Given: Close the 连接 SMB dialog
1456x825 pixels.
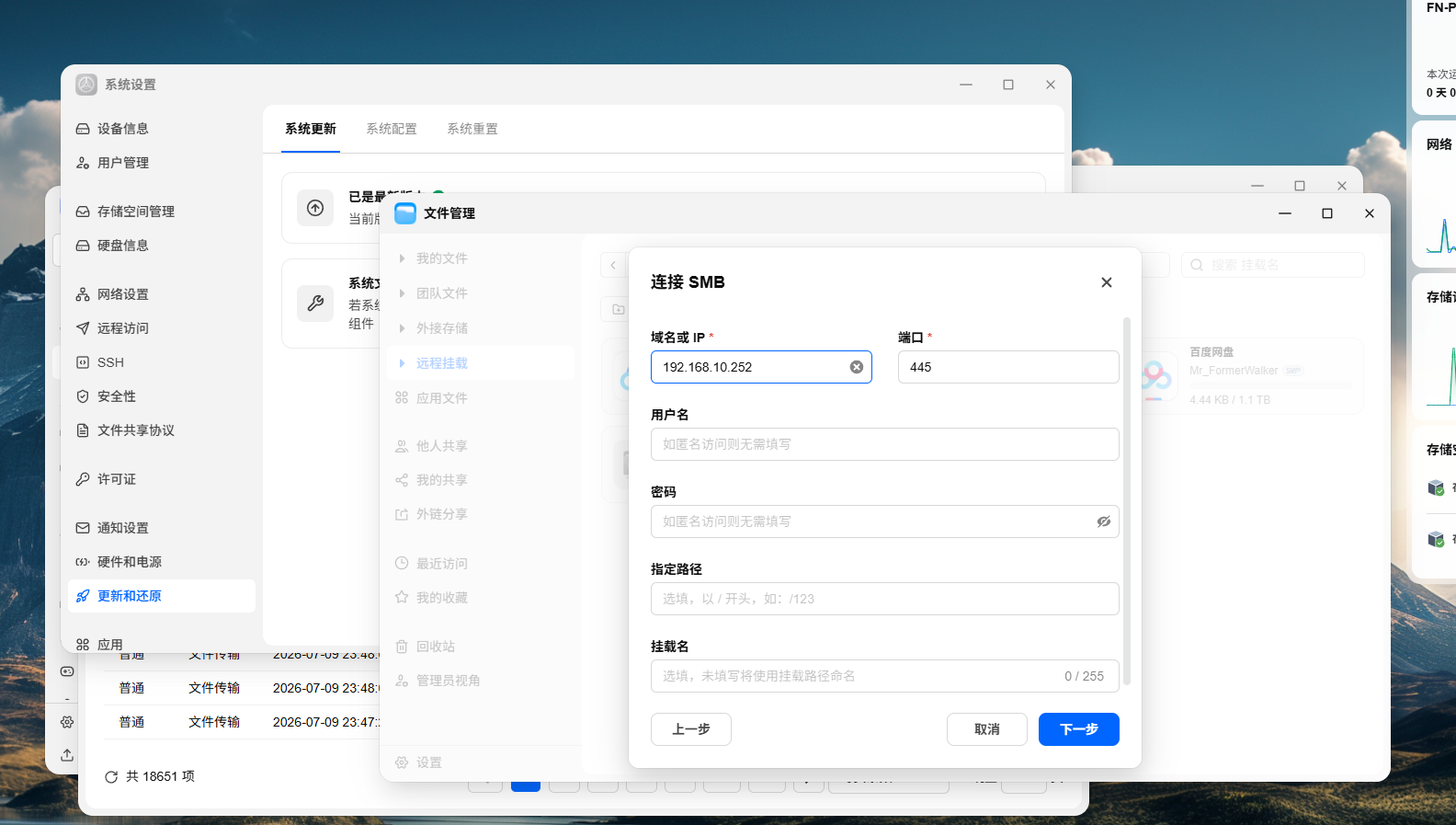Looking at the screenshot, I should (x=1107, y=282).
